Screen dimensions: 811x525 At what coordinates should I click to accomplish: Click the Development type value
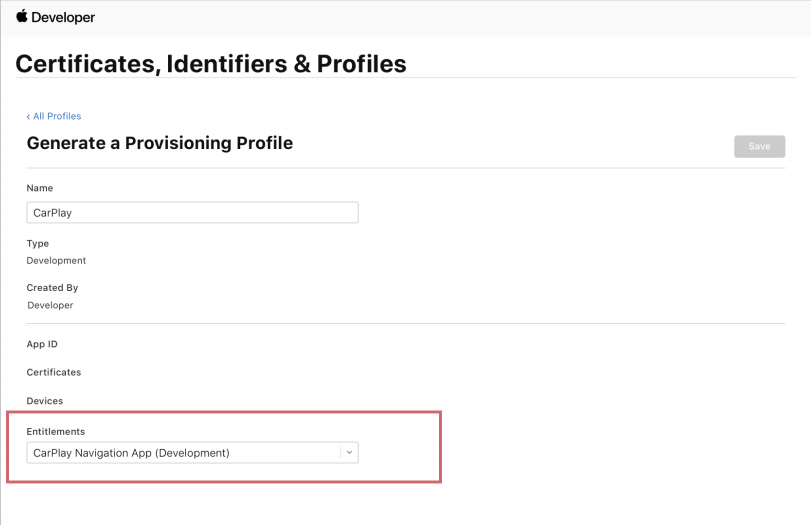pyautogui.click(x=56, y=260)
